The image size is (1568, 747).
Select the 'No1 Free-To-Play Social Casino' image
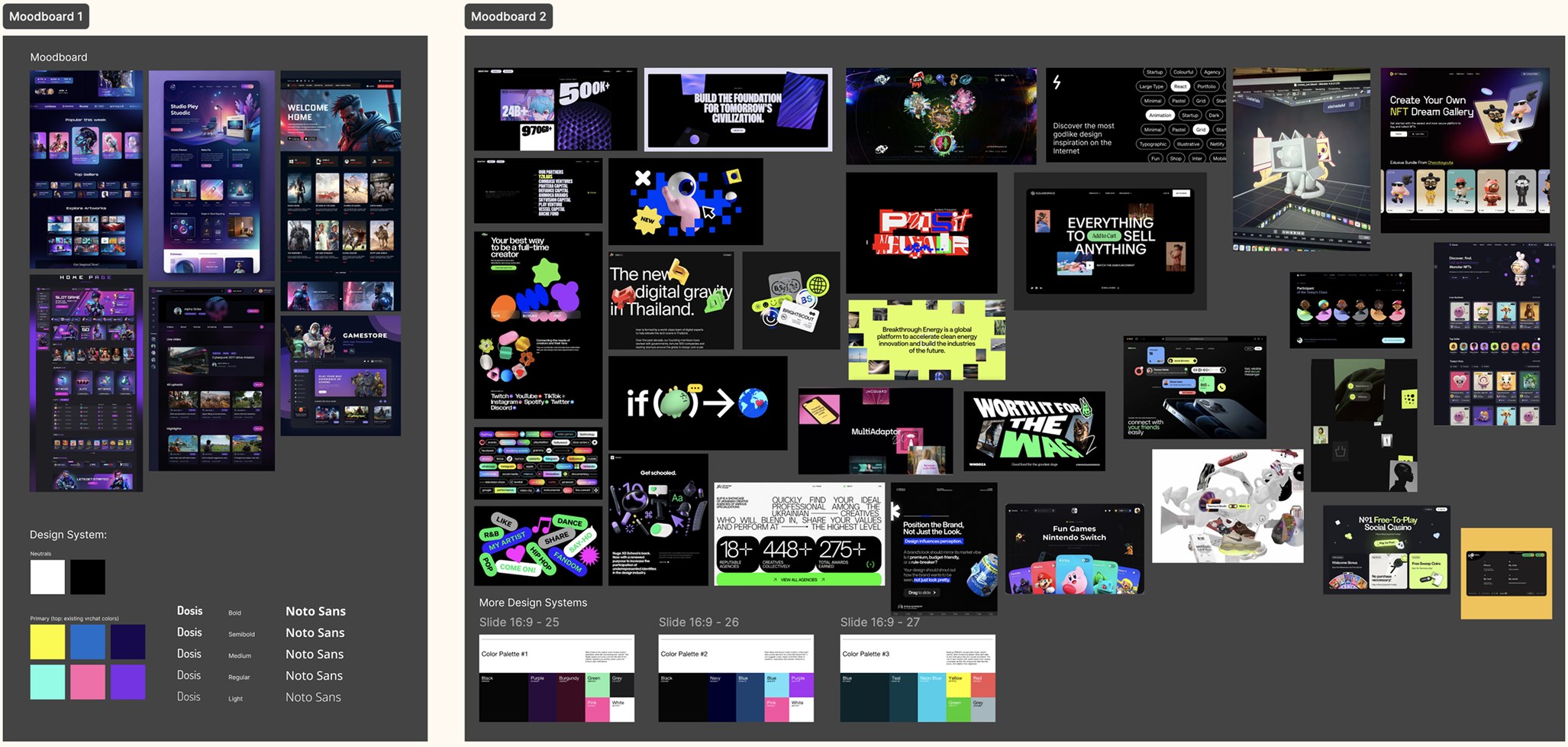click(1386, 549)
